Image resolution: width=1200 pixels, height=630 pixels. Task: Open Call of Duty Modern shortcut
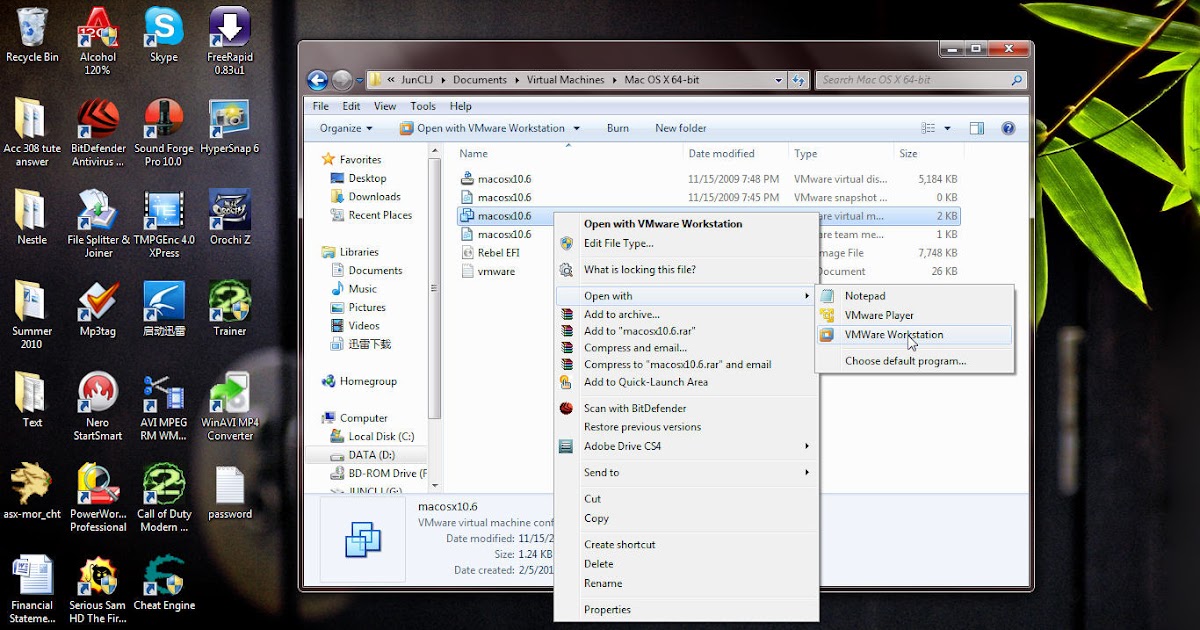[x=163, y=497]
